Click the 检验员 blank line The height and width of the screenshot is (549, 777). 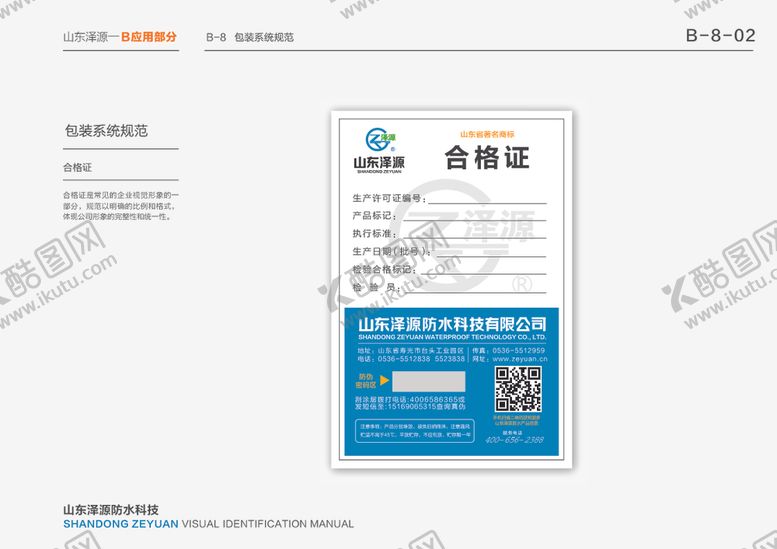coord(472,291)
